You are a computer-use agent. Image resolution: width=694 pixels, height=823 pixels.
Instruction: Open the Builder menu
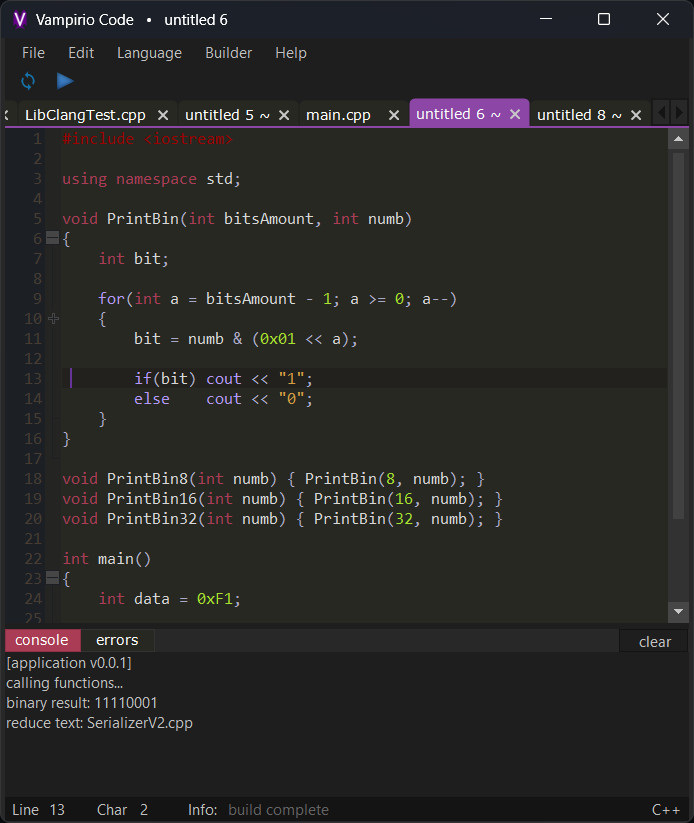pyautogui.click(x=228, y=53)
